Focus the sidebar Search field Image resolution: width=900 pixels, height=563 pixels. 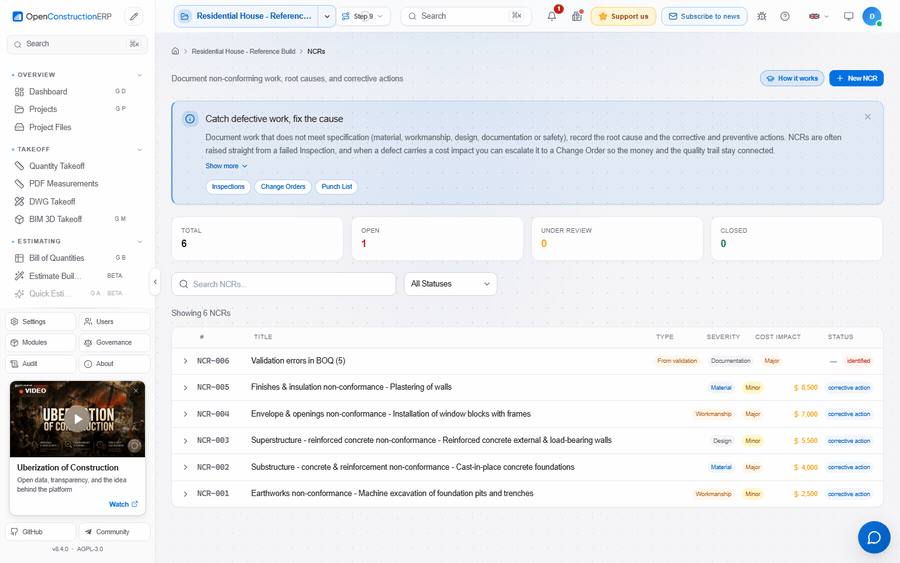(77, 44)
